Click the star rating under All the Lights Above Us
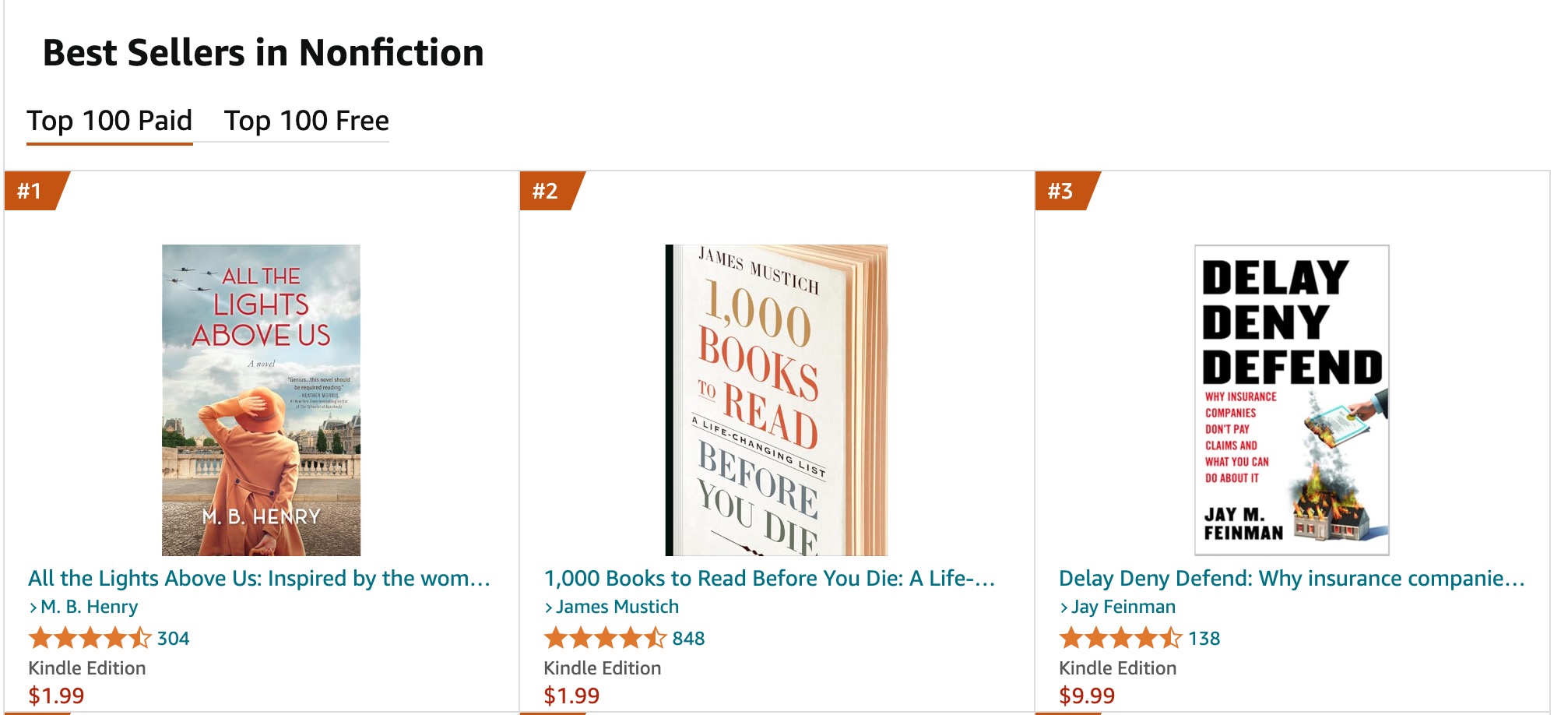 pos(88,639)
